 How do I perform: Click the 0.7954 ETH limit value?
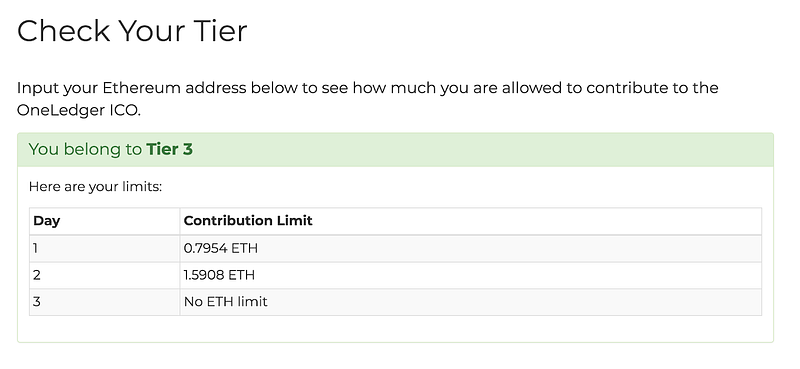point(220,249)
